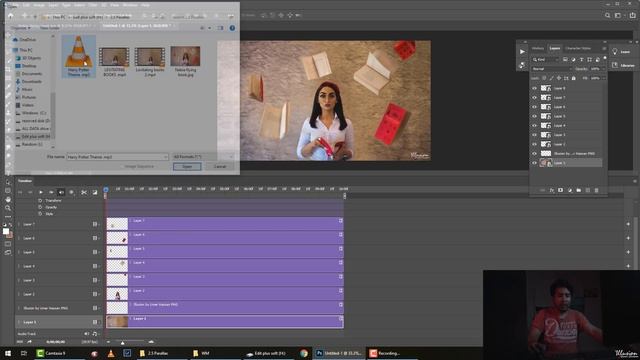Click Cancel button in file dialog
640x360 pixels.
220,167
